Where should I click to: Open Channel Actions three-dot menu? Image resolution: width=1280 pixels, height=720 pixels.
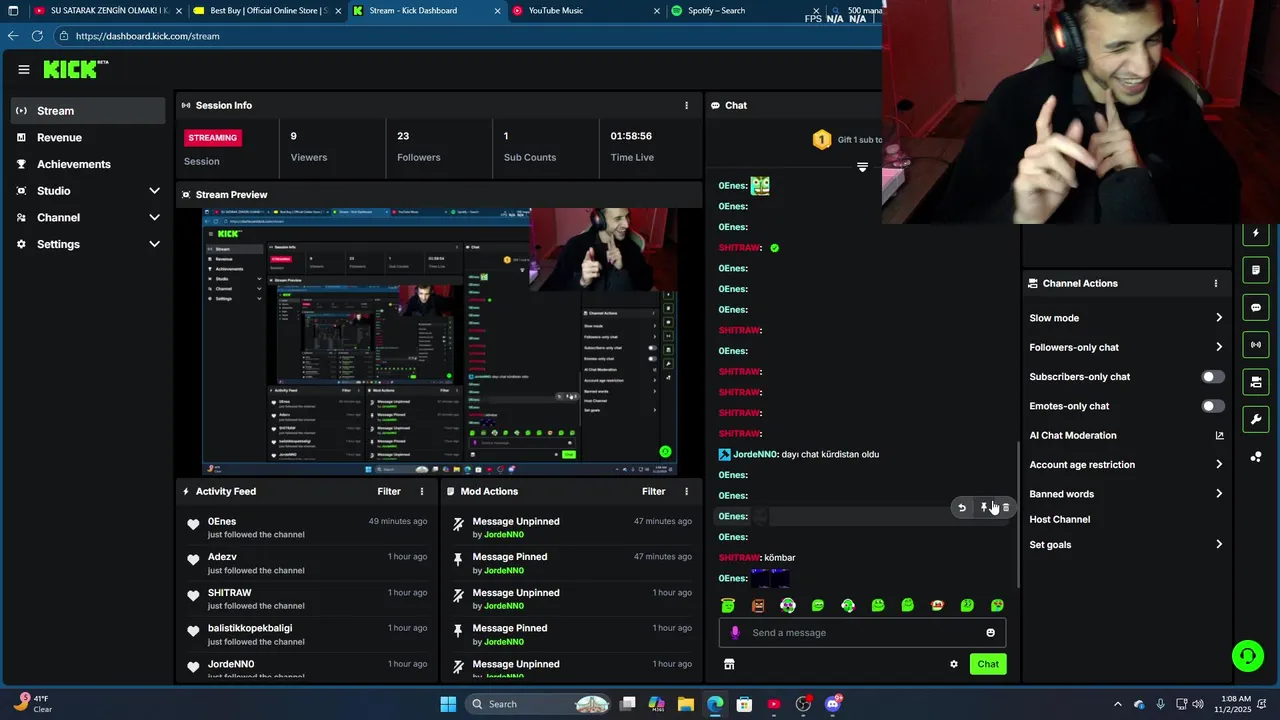1216,283
